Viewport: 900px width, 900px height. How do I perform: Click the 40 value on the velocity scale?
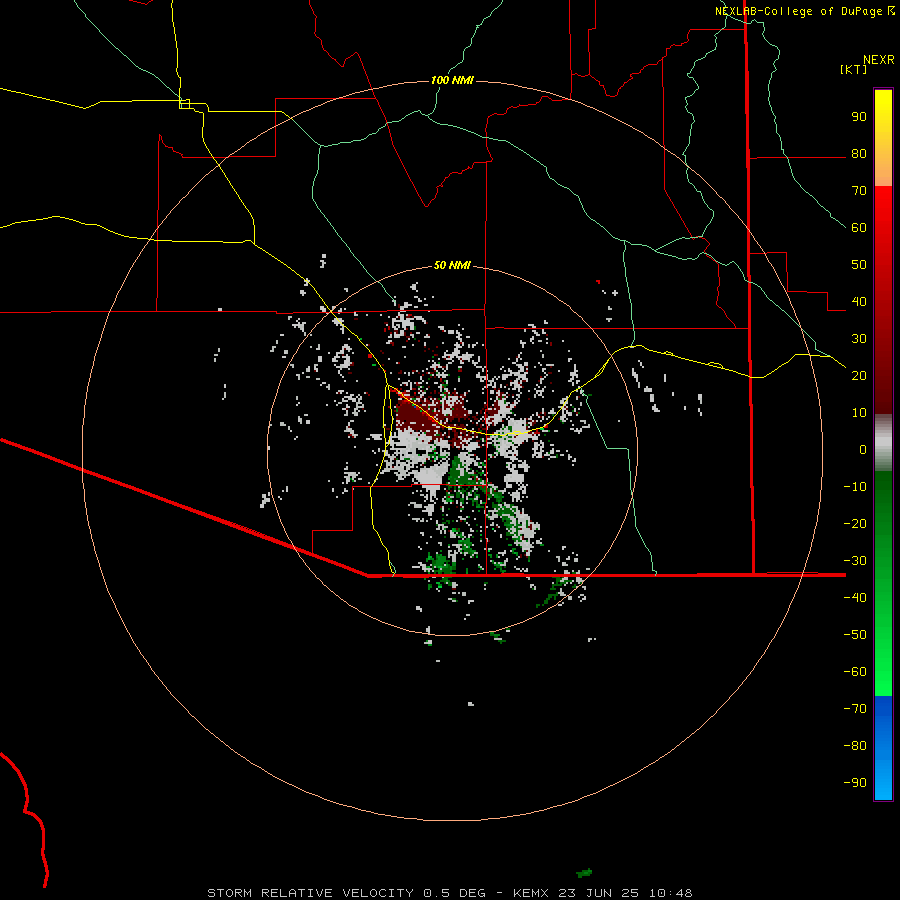tap(859, 302)
